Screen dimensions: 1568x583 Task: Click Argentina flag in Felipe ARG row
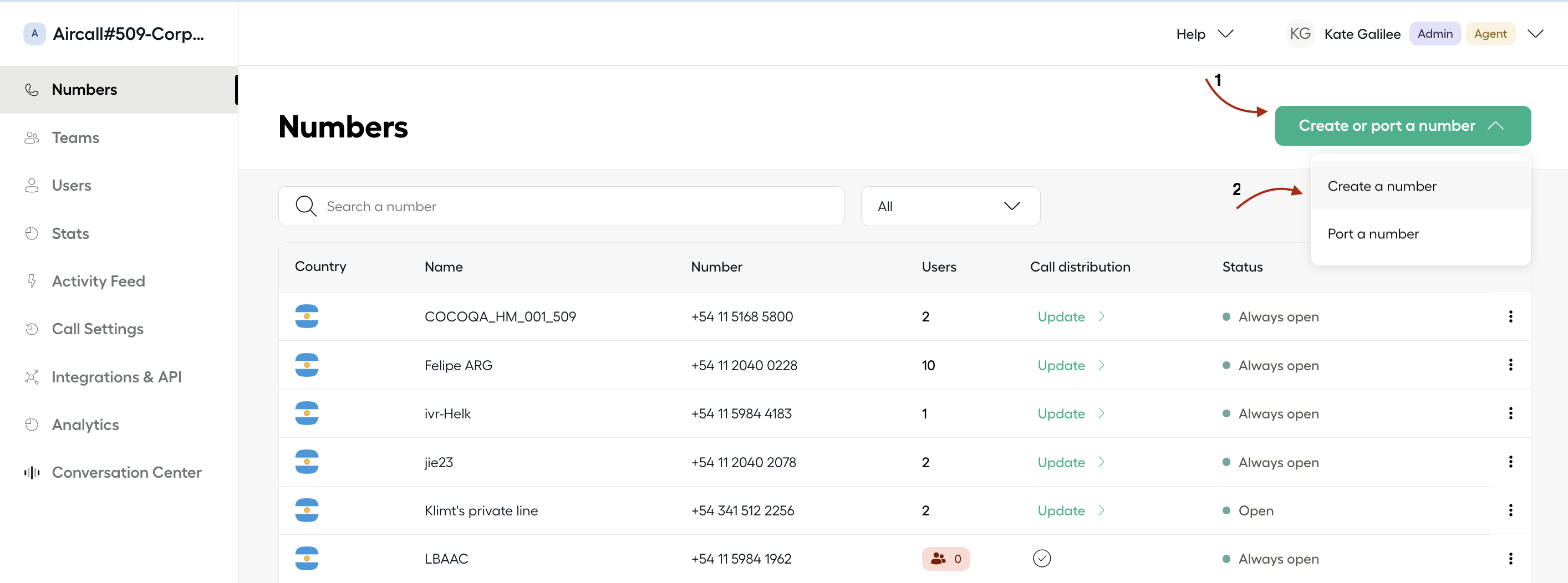[307, 365]
